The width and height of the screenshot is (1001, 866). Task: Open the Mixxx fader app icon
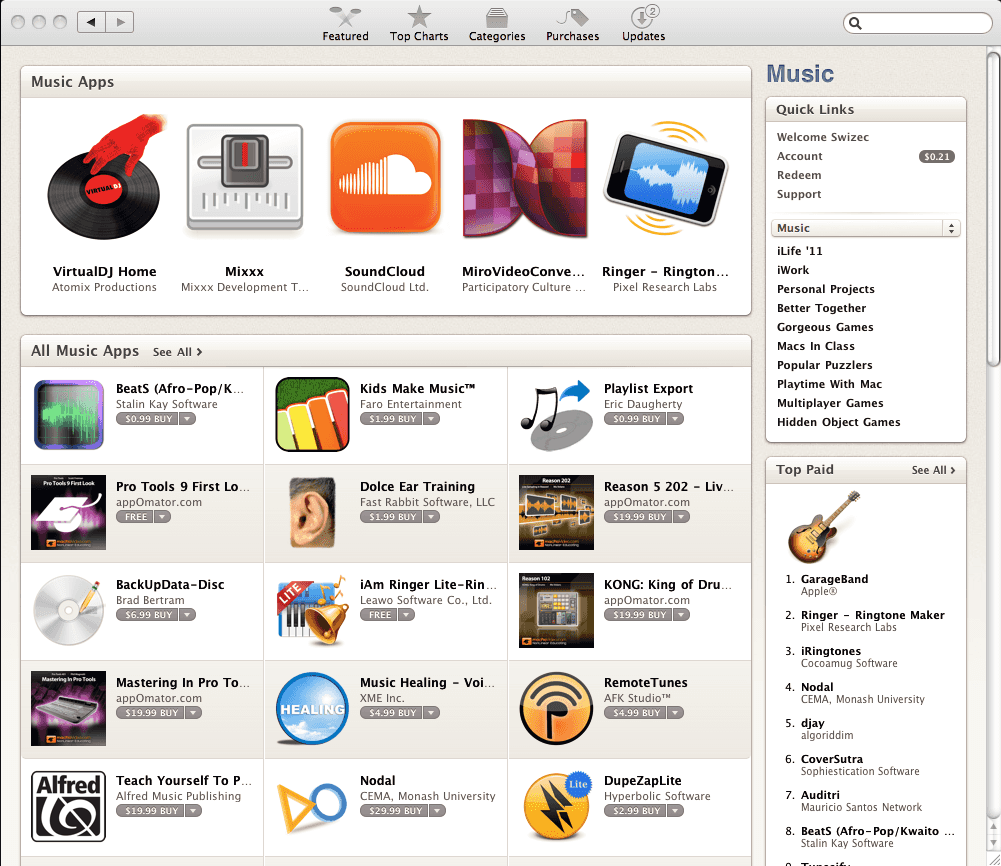[245, 177]
